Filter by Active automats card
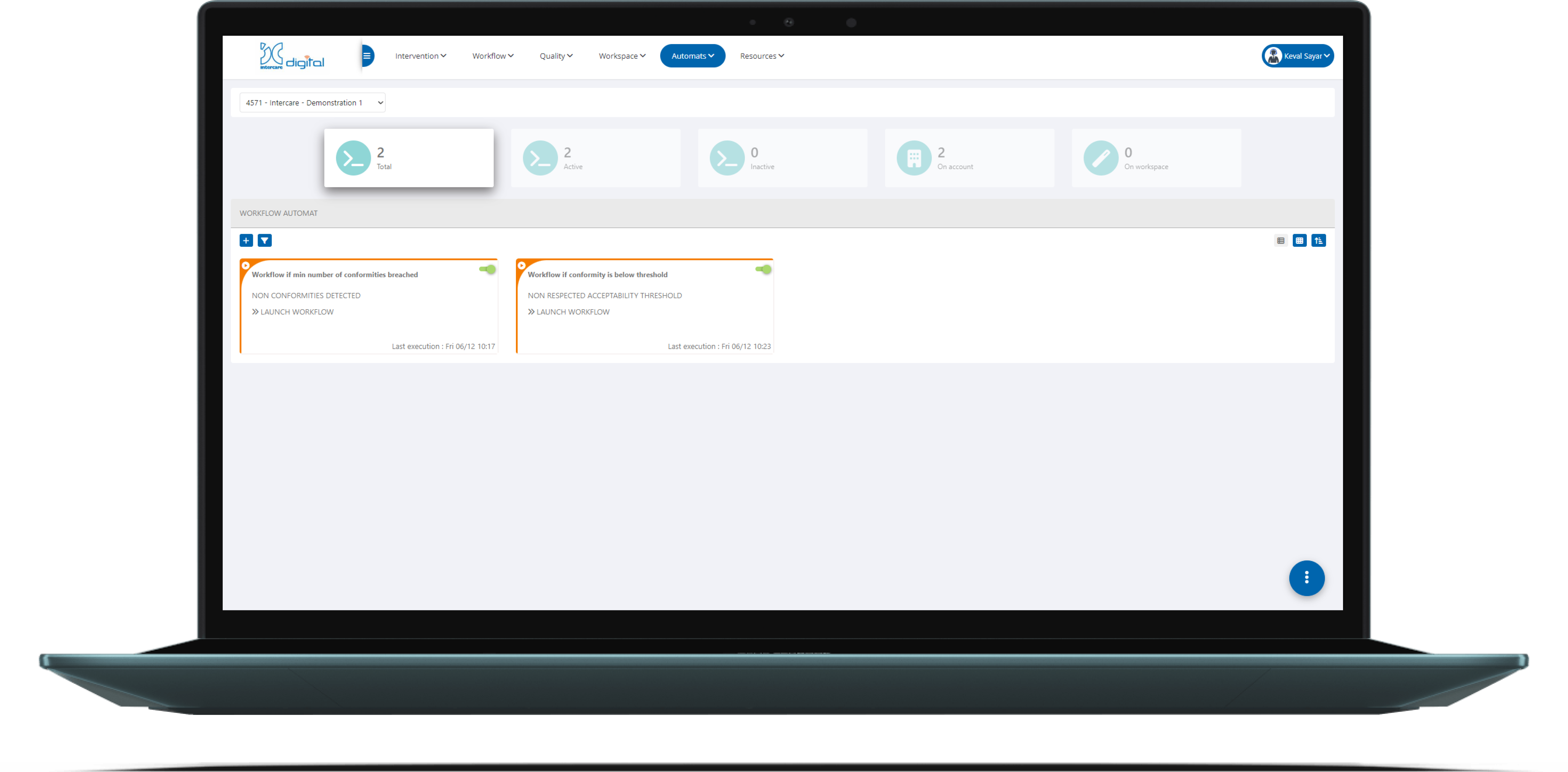 click(596, 158)
